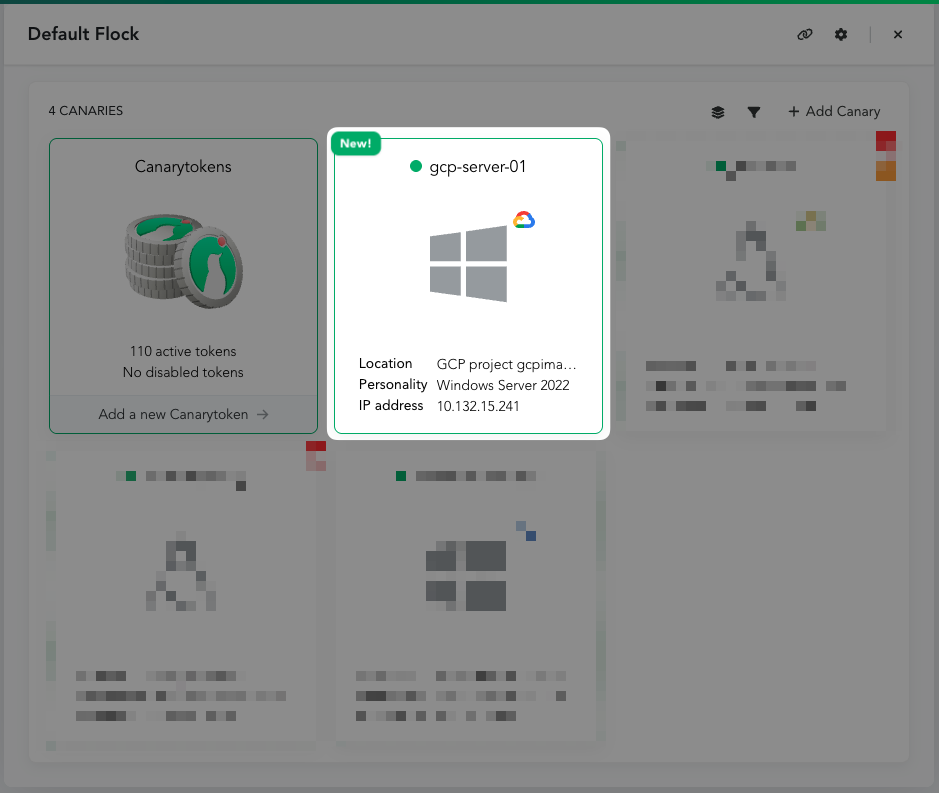Click the link chain icon in the header
This screenshot has height=793, width=939.
(x=804, y=34)
